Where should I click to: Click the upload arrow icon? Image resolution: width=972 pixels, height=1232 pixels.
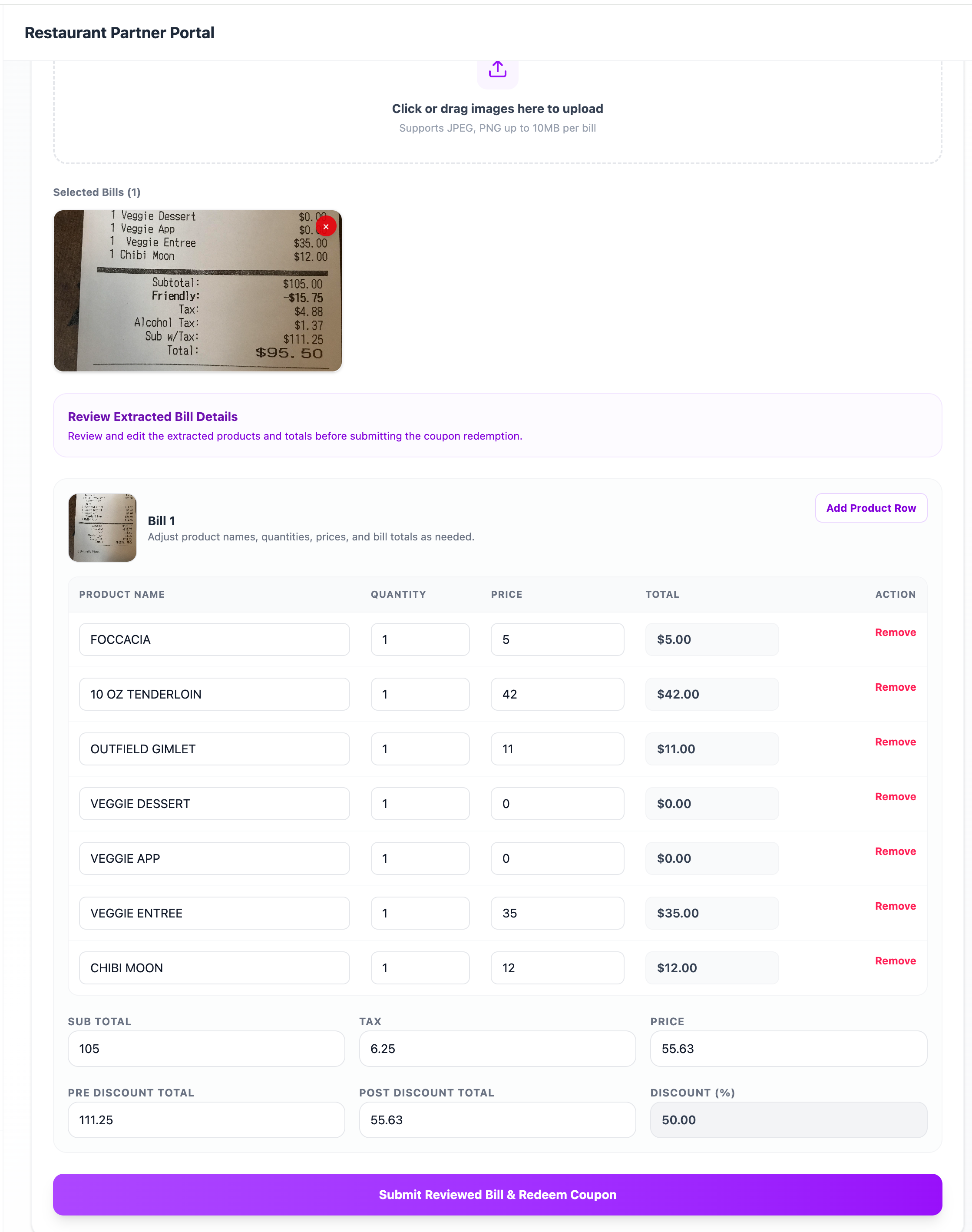(x=497, y=70)
